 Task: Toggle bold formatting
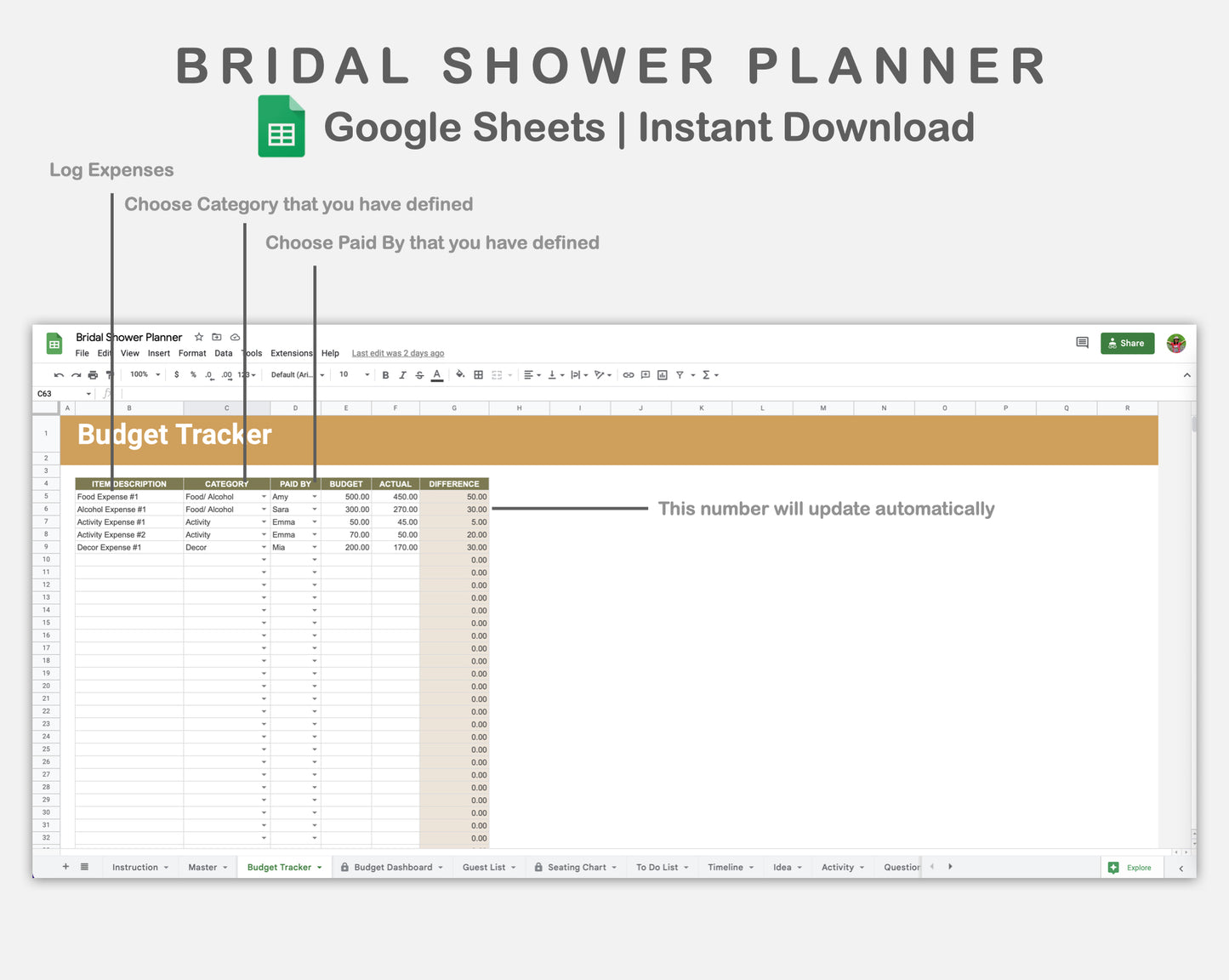click(385, 374)
